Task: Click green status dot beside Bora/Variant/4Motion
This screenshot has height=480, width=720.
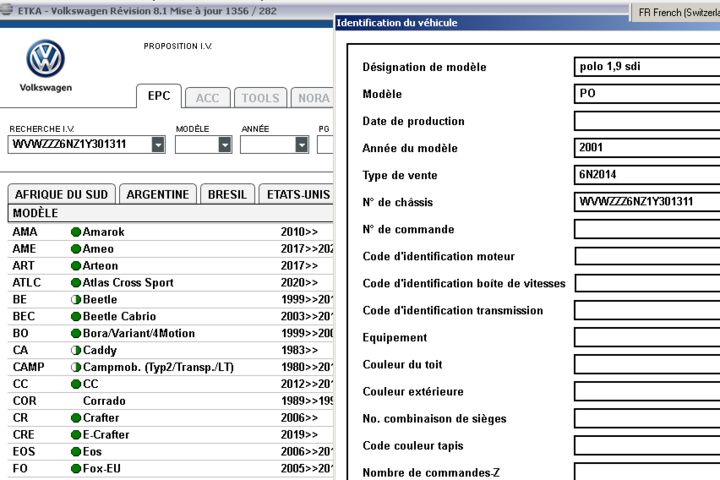Action: (x=76, y=333)
